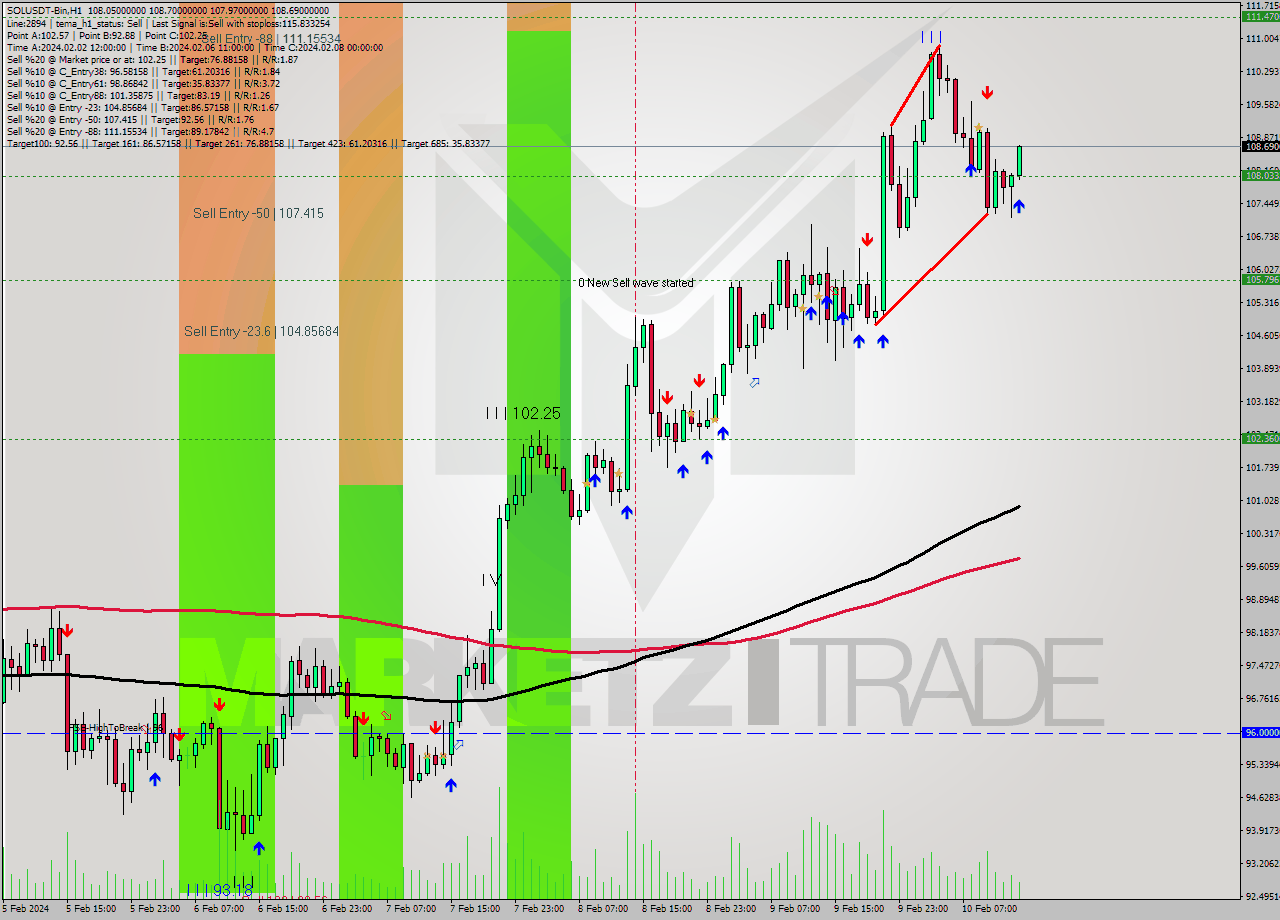Image resolution: width=1280 pixels, height=920 pixels.
Task: Click the 8 Feb 07:00 time axis label
Action: [602, 908]
